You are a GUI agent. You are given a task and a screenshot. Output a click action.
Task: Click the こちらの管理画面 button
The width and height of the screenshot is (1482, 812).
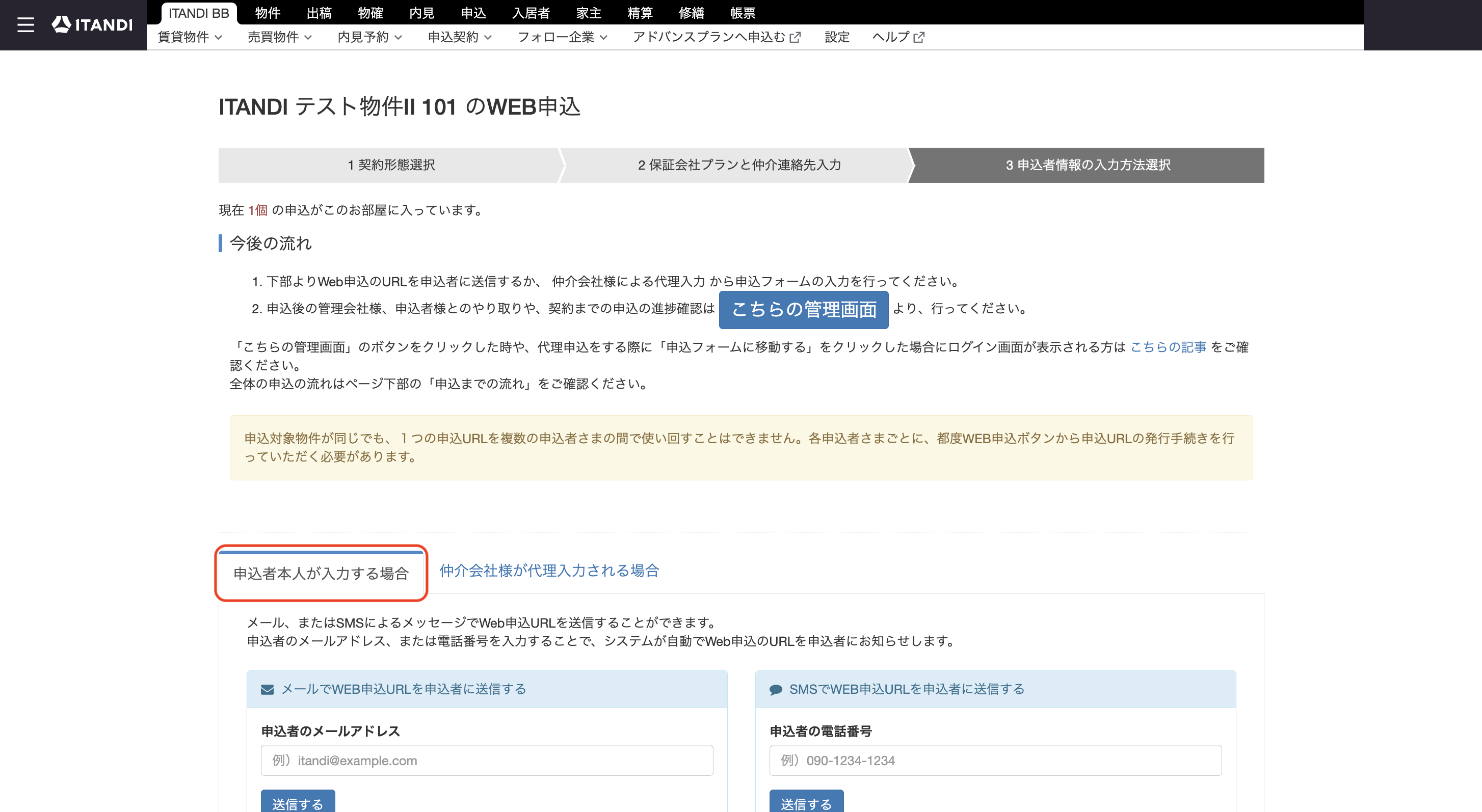[804, 309]
